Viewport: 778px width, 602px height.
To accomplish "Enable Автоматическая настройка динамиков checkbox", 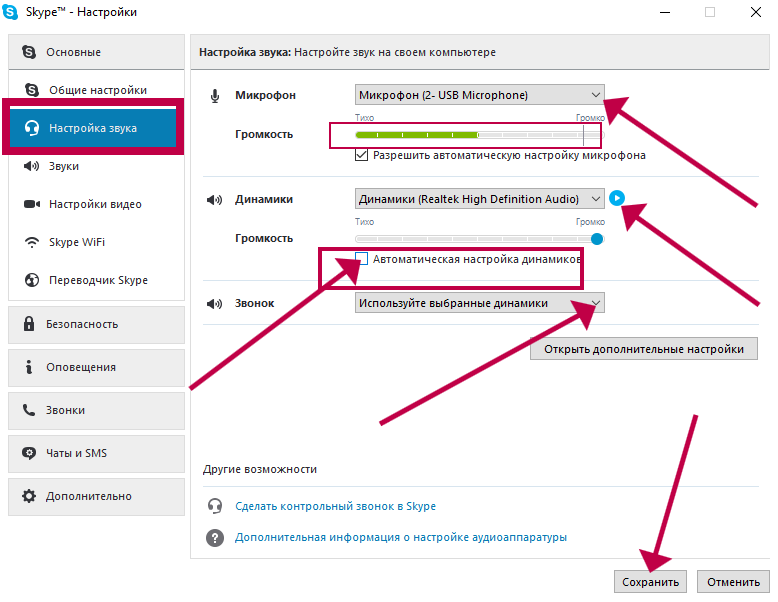I will [361, 259].
